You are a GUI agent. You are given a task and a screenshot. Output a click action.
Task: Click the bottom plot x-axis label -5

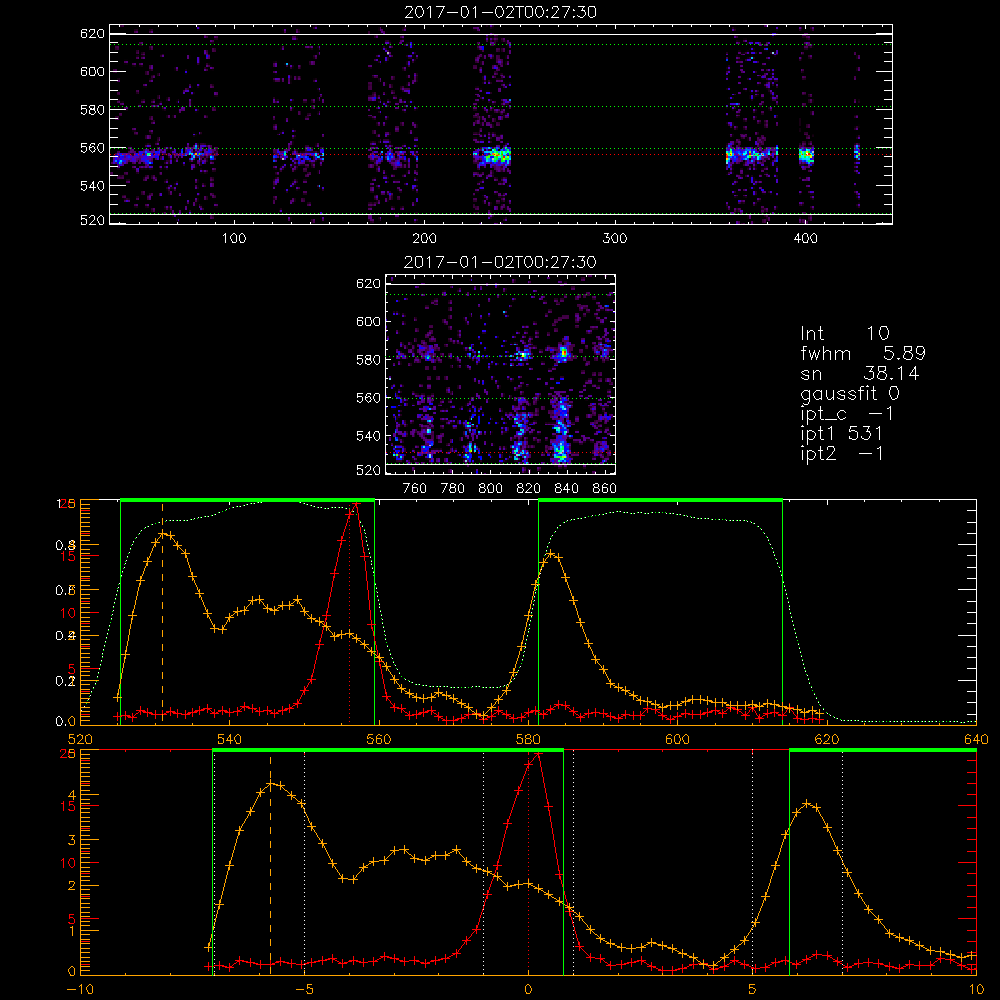304,990
